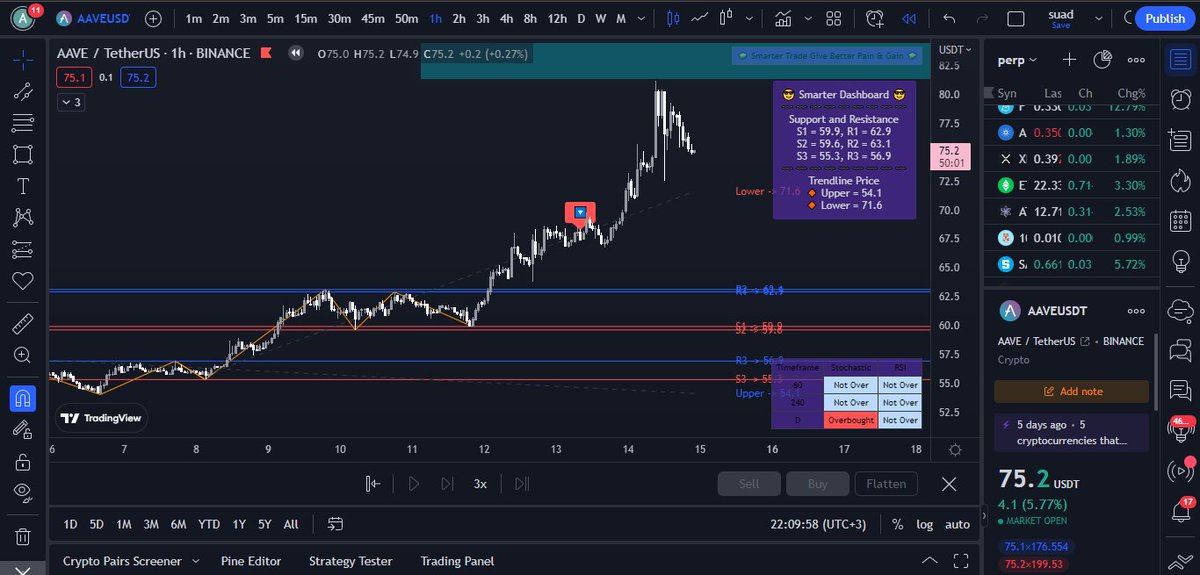Select the rectangle shapes tool
Screen dimensions: 1200x575
pos(22,155)
